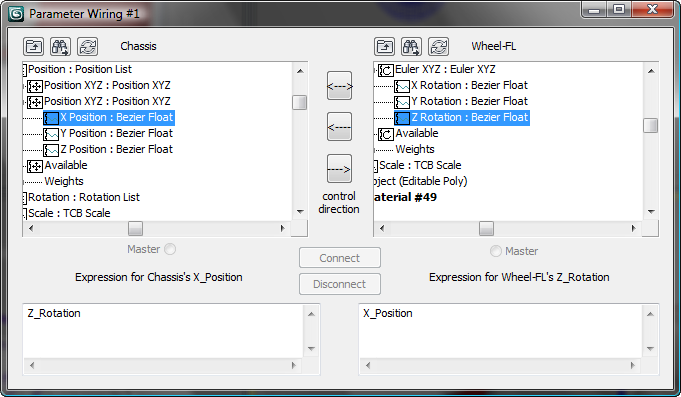Image resolution: width=681 pixels, height=397 pixels.
Task: Click the Connect button
Action: [x=340, y=258]
